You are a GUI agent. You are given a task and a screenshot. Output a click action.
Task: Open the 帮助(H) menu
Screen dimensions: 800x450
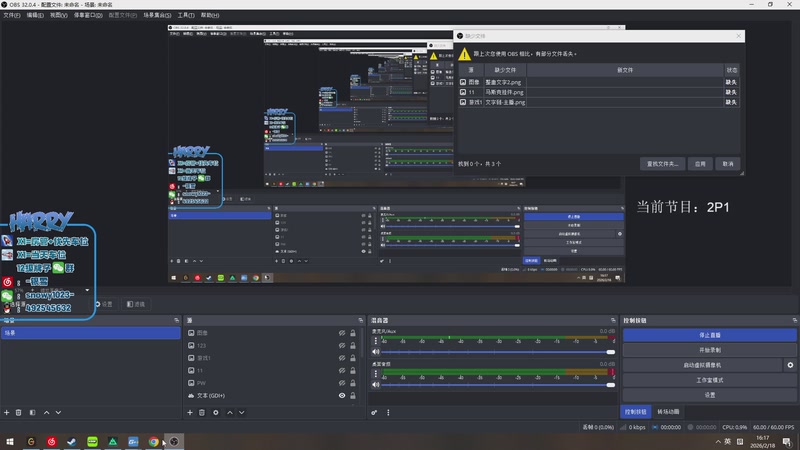(x=210, y=15)
